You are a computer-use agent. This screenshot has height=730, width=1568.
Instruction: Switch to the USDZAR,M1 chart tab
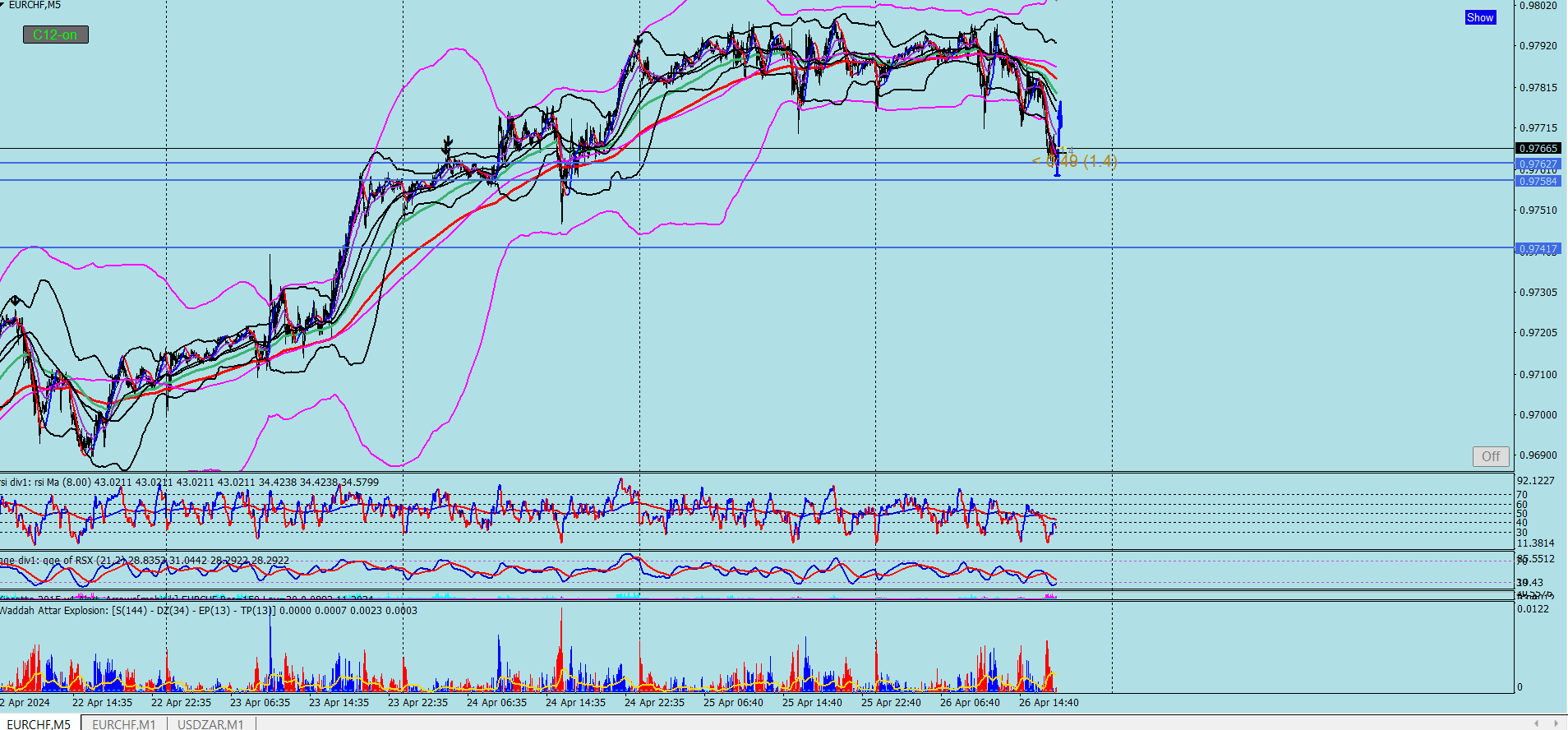click(211, 723)
